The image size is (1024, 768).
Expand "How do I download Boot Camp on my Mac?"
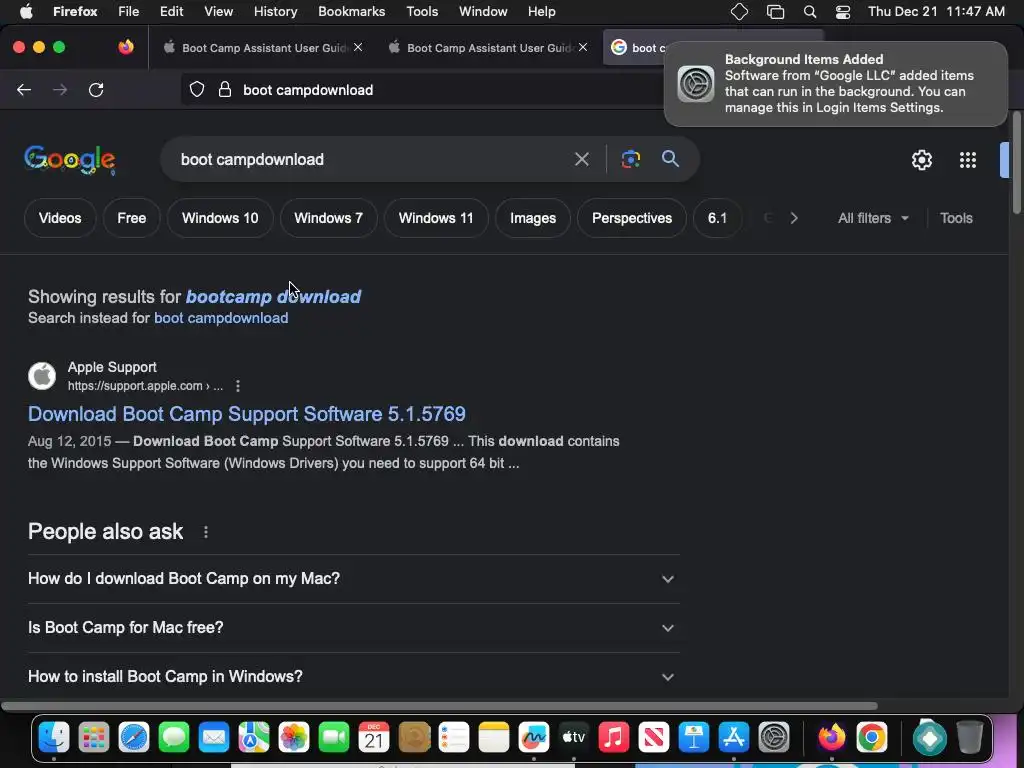(353, 579)
